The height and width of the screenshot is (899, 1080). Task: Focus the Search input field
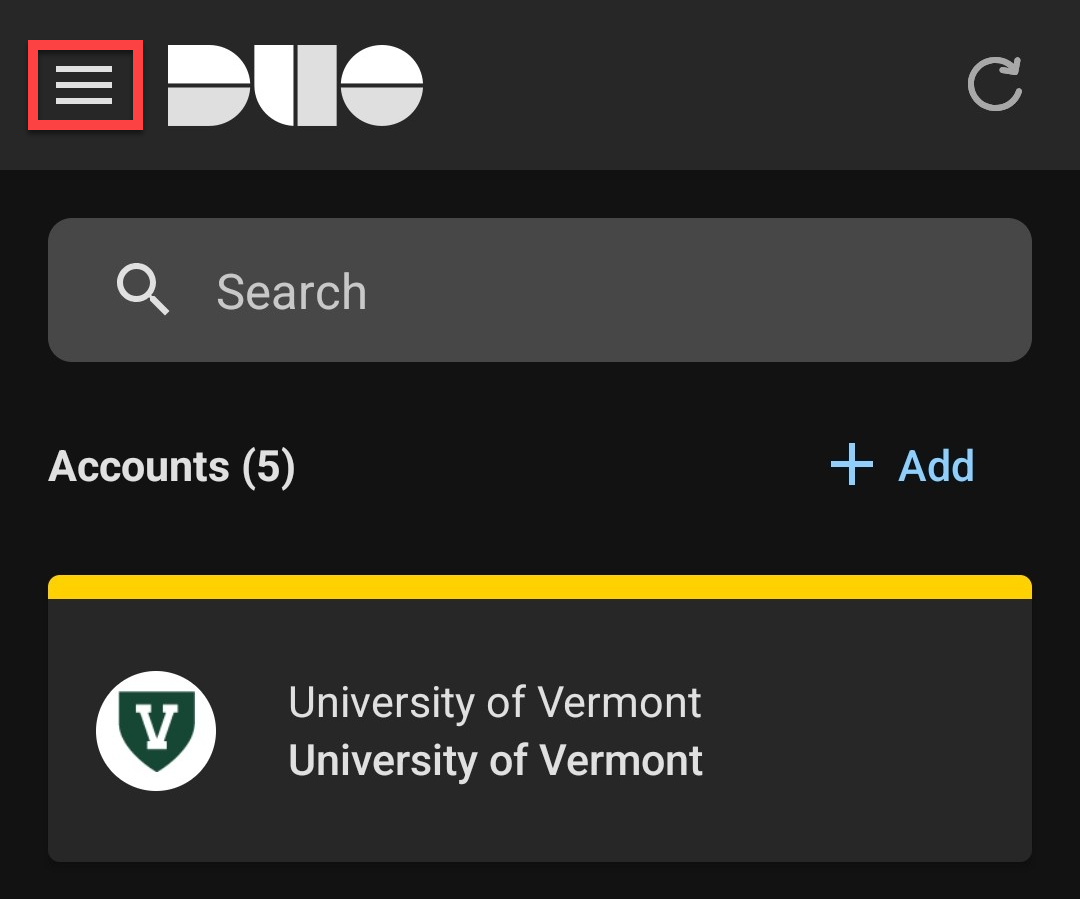coord(540,290)
